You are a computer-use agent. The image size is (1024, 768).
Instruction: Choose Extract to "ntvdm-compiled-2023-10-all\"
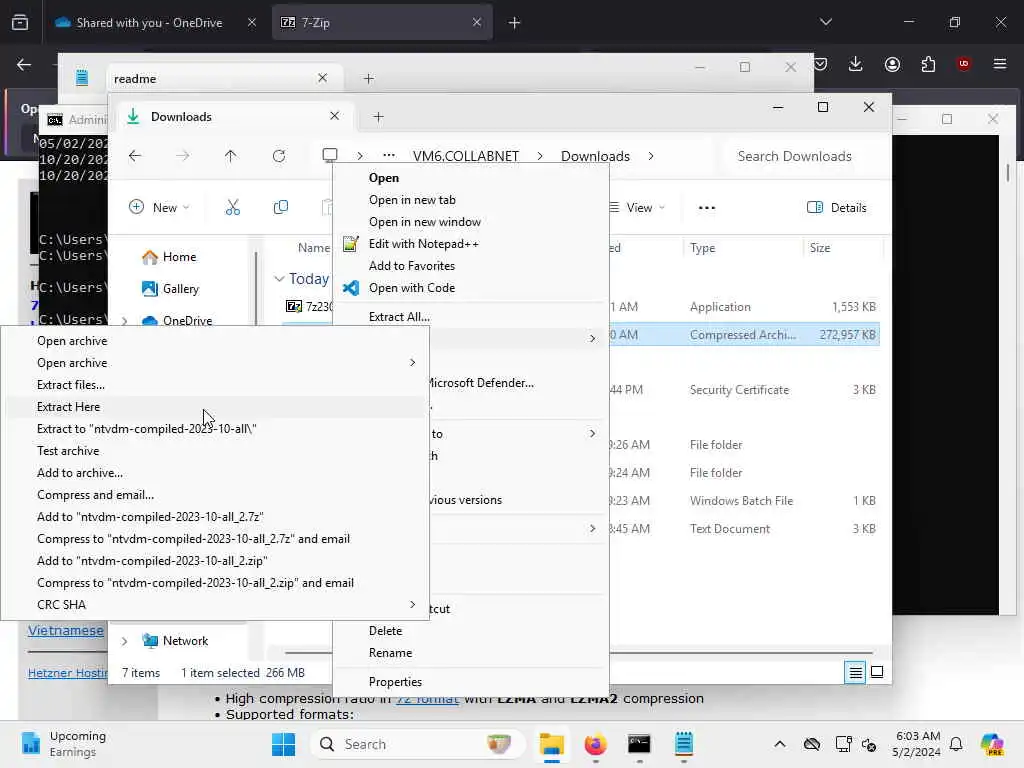(x=214, y=429)
